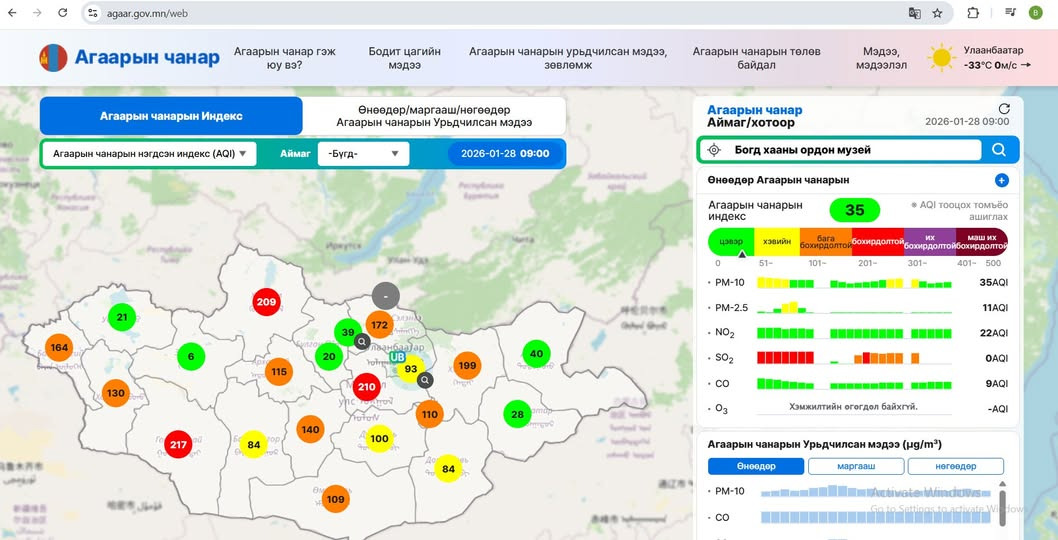Refresh air quality data using reload icon
The width and height of the screenshot is (1058, 540).
[1004, 109]
